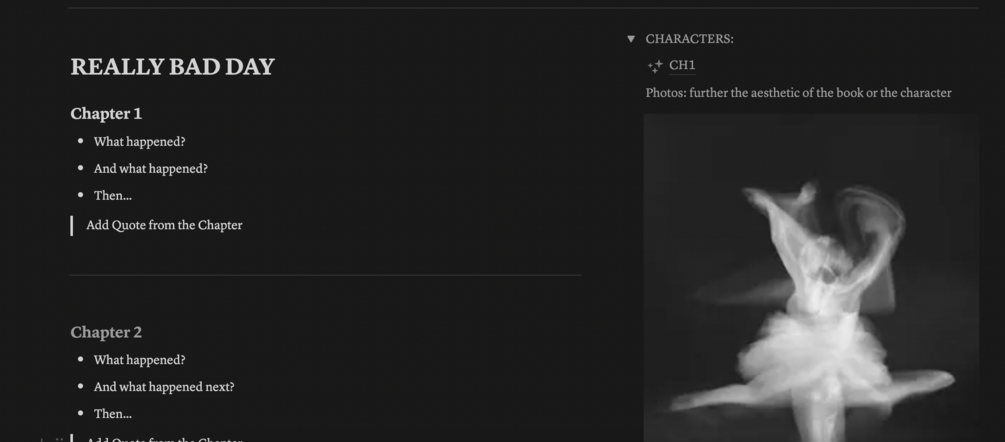Open the CH1 page link
This screenshot has width=1005, height=442.
click(682, 65)
